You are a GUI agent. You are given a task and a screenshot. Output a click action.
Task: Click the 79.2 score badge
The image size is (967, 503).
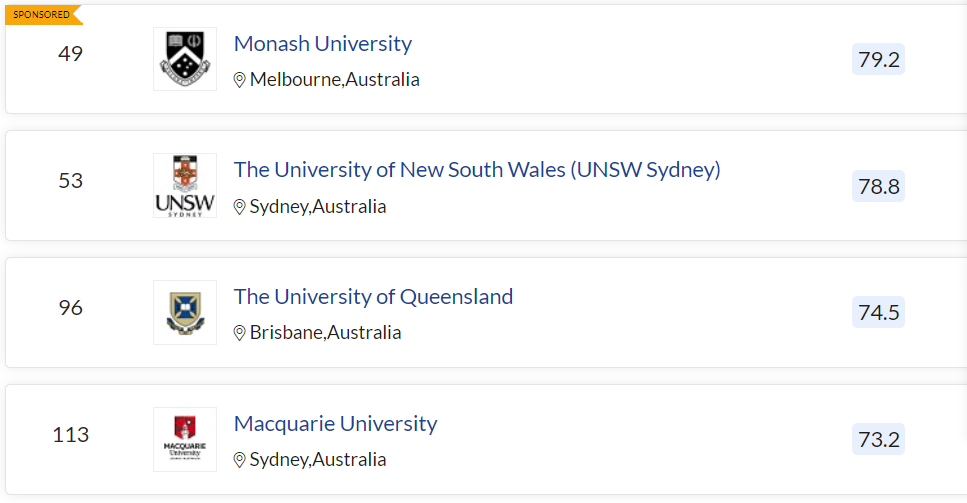point(878,60)
